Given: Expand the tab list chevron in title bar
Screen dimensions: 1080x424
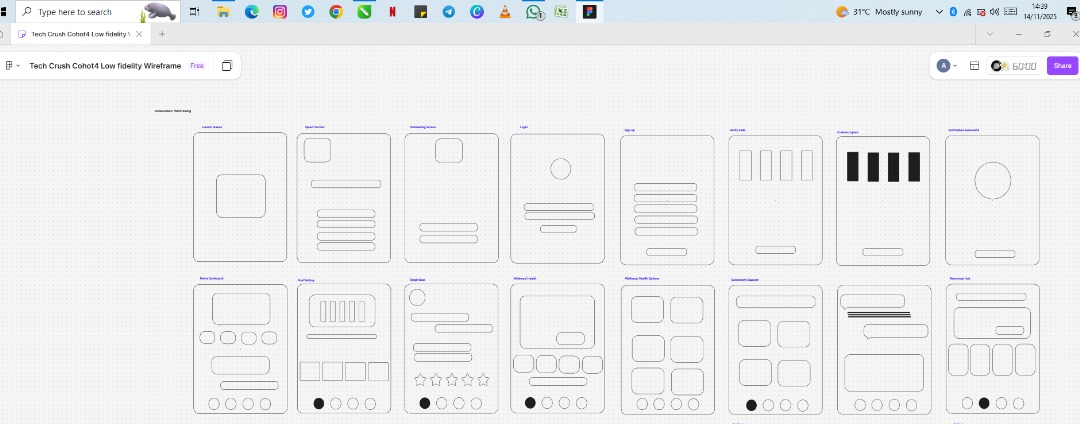Looking at the screenshot, I should [x=990, y=34].
